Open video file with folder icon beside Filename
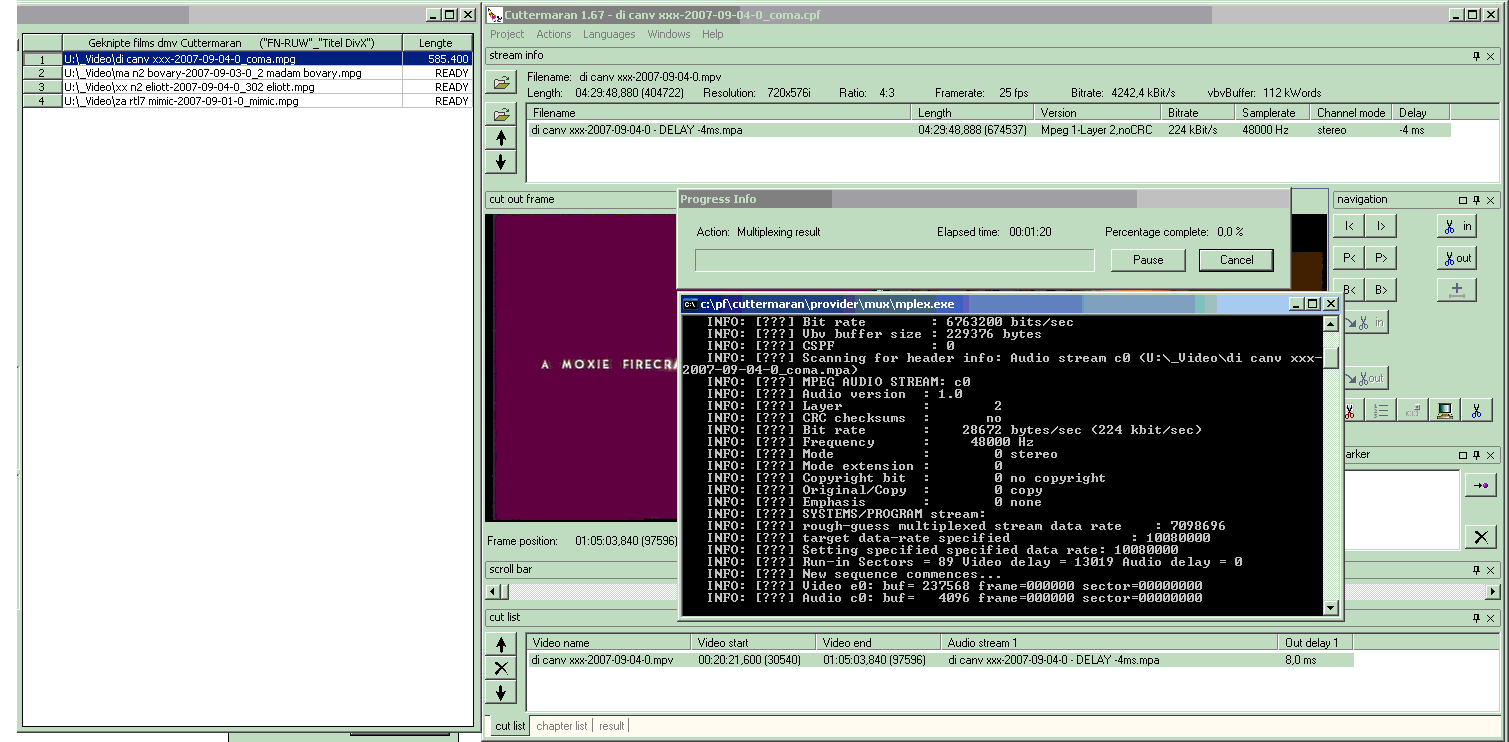This screenshot has width=1509, height=742. [501, 82]
